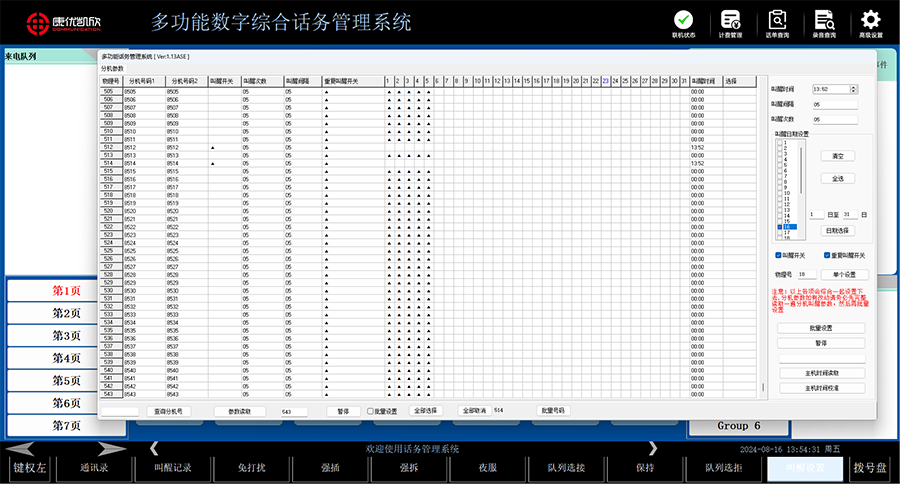Click the Group 6 button
This screenshot has width=900, height=484.
(x=739, y=426)
